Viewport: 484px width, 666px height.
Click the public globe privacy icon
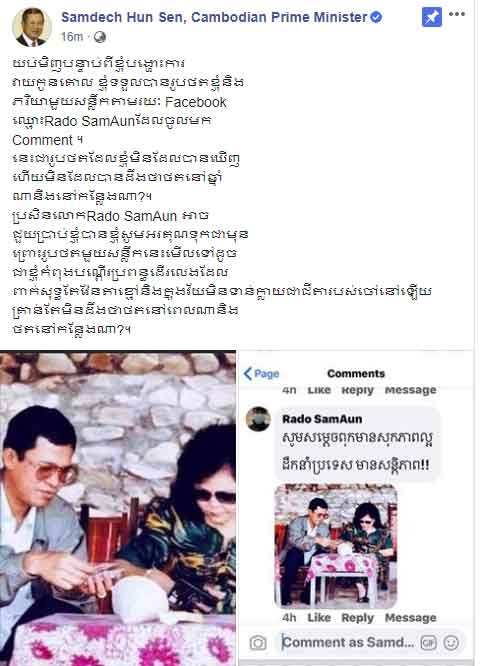click(x=100, y=37)
